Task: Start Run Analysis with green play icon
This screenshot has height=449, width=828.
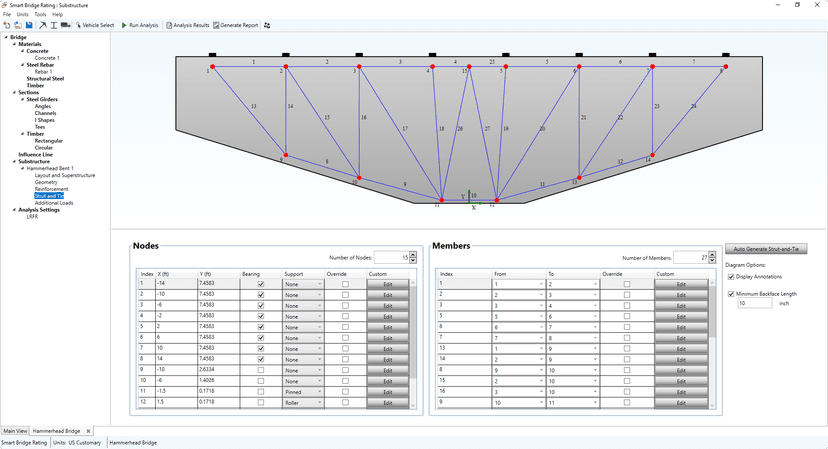Action: pyautogui.click(x=139, y=25)
